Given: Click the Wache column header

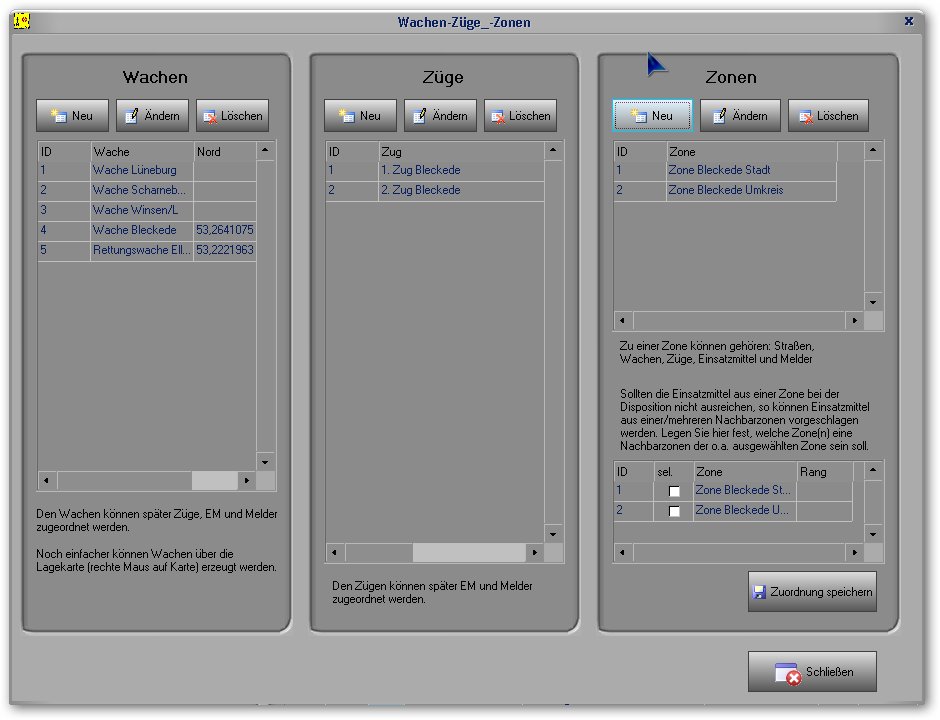Looking at the screenshot, I should (143, 152).
